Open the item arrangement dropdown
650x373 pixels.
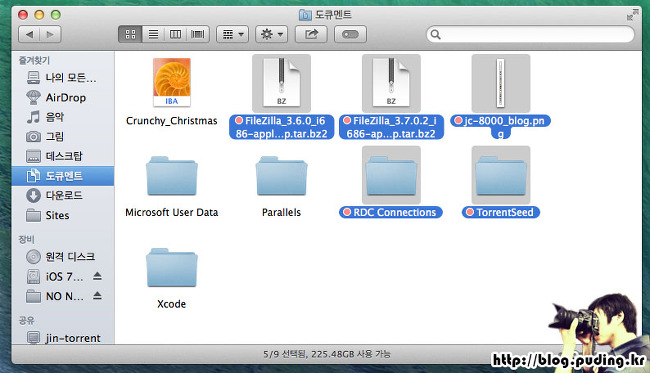coord(233,34)
